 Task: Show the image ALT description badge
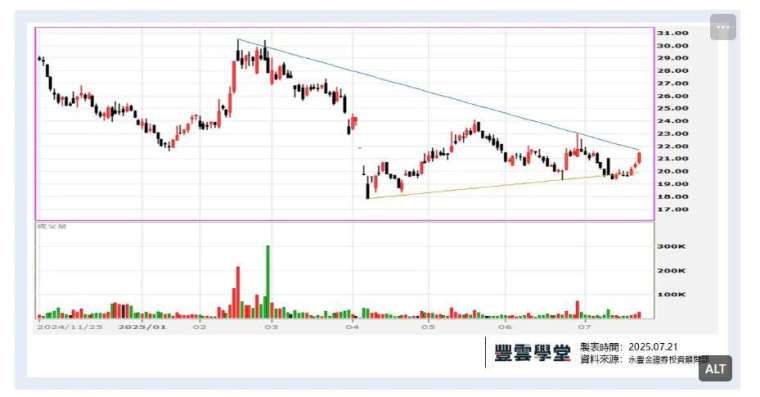[715, 369]
